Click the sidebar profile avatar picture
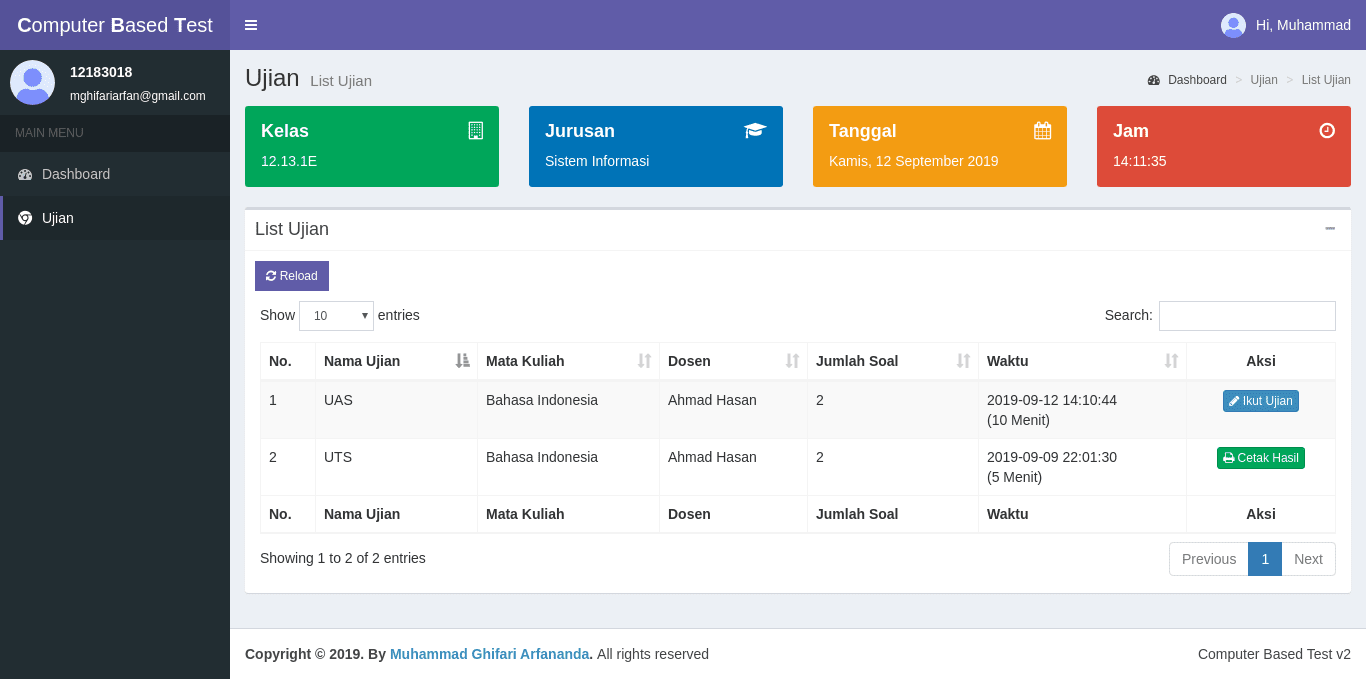The image size is (1366, 679). pos(32,82)
